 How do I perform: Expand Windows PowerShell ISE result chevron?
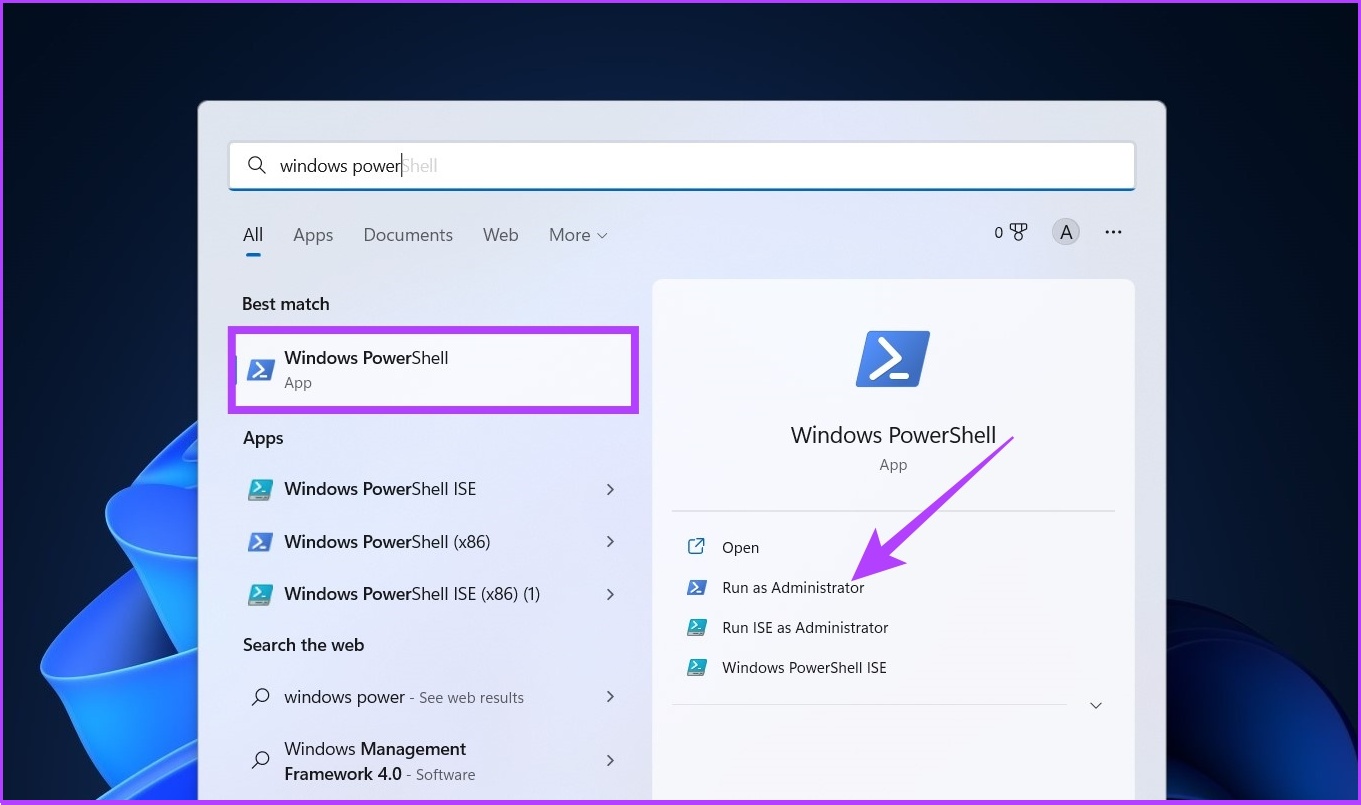610,489
